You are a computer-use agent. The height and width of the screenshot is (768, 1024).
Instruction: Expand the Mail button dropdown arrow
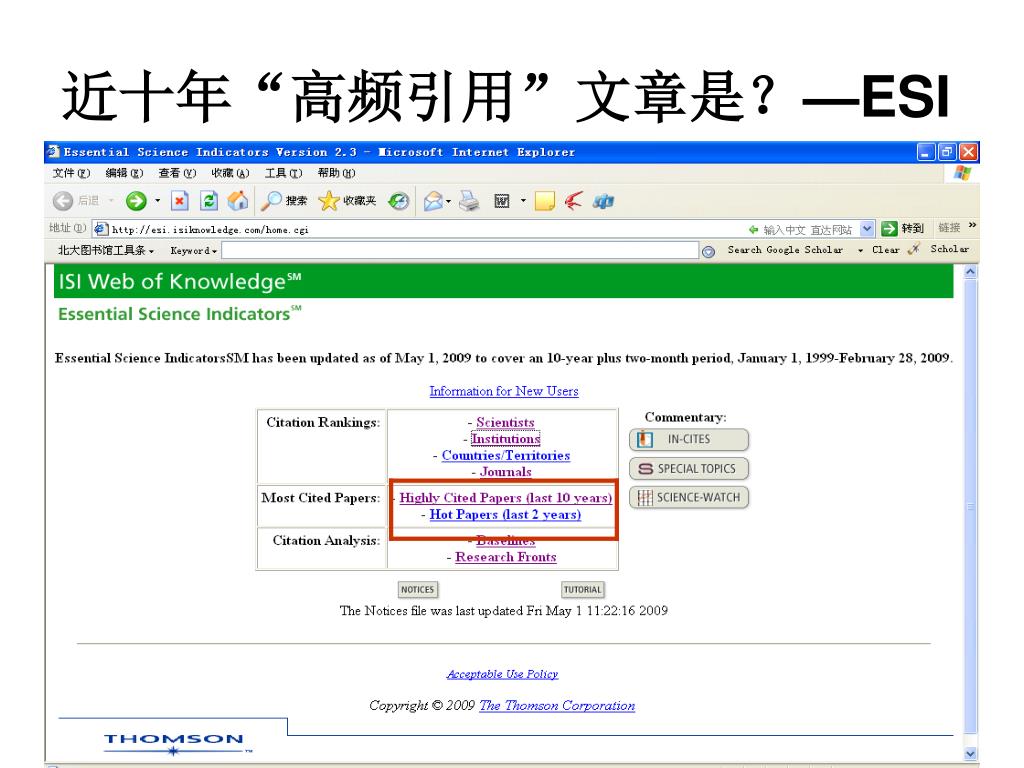449,201
